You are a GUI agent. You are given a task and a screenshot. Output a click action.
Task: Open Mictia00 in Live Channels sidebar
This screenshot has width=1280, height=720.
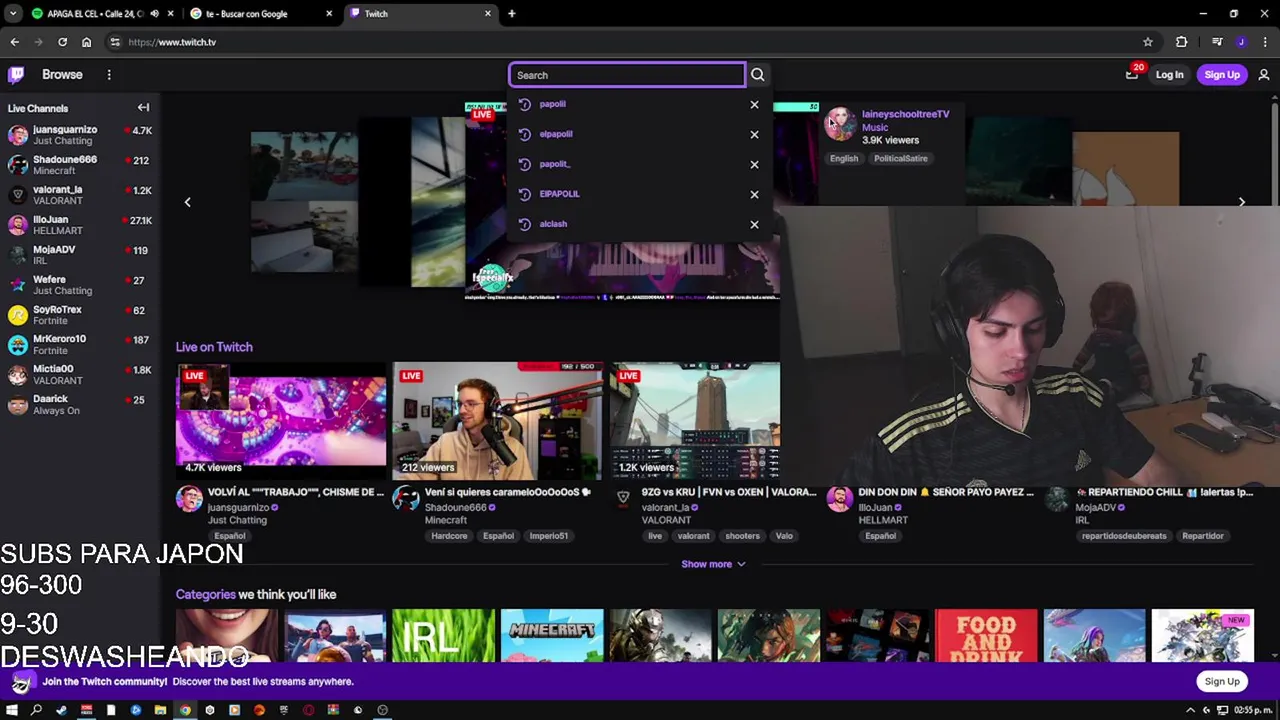tap(80, 375)
